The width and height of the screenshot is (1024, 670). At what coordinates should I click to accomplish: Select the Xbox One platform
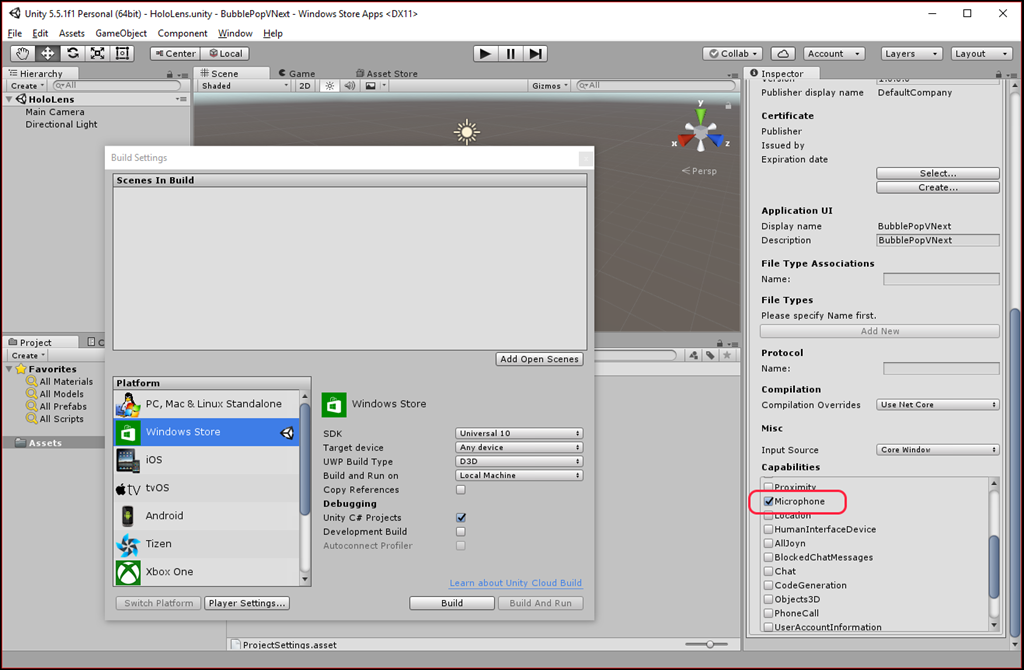point(207,572)
